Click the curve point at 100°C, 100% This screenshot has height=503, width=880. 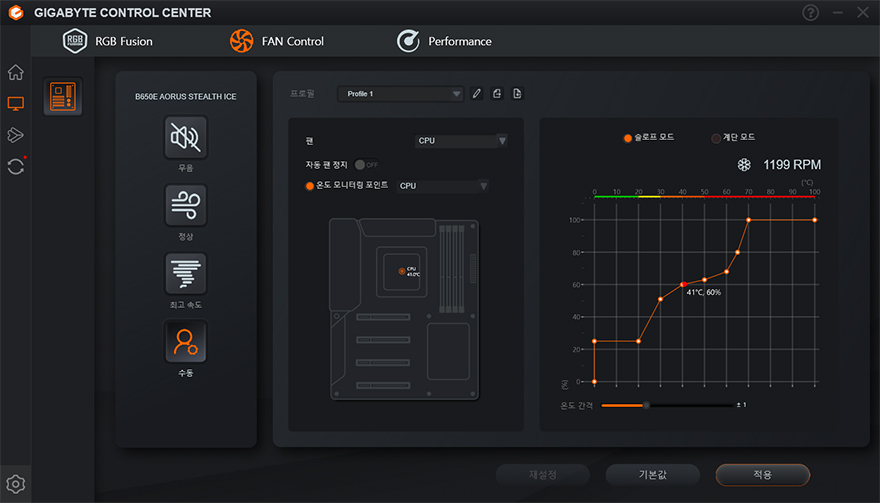coord(814,220)
